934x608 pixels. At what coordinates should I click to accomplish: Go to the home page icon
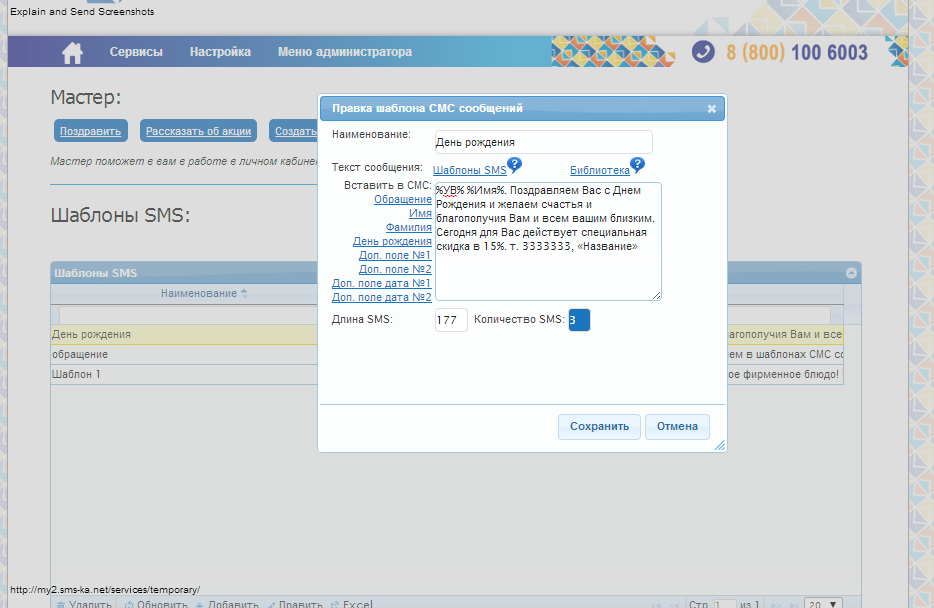72,52
